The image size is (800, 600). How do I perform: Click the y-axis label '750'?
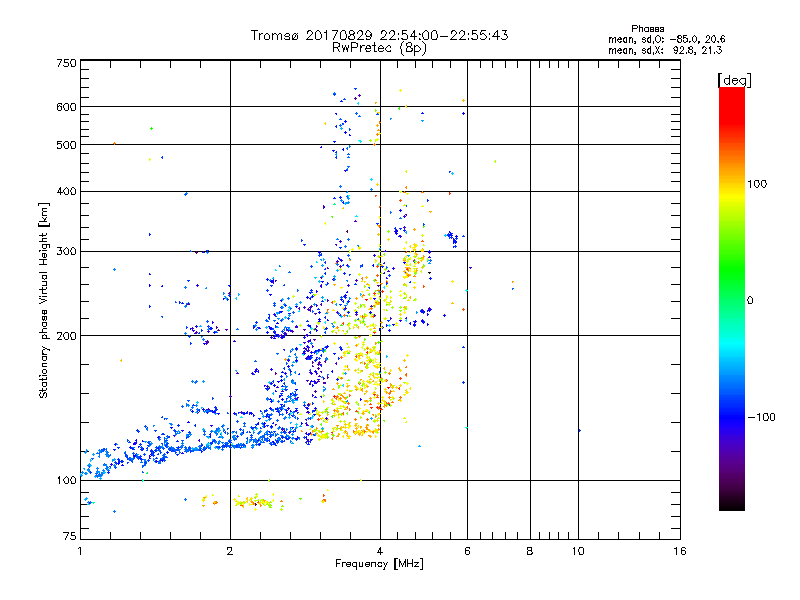pyautogui.click(x=66, y=63)
